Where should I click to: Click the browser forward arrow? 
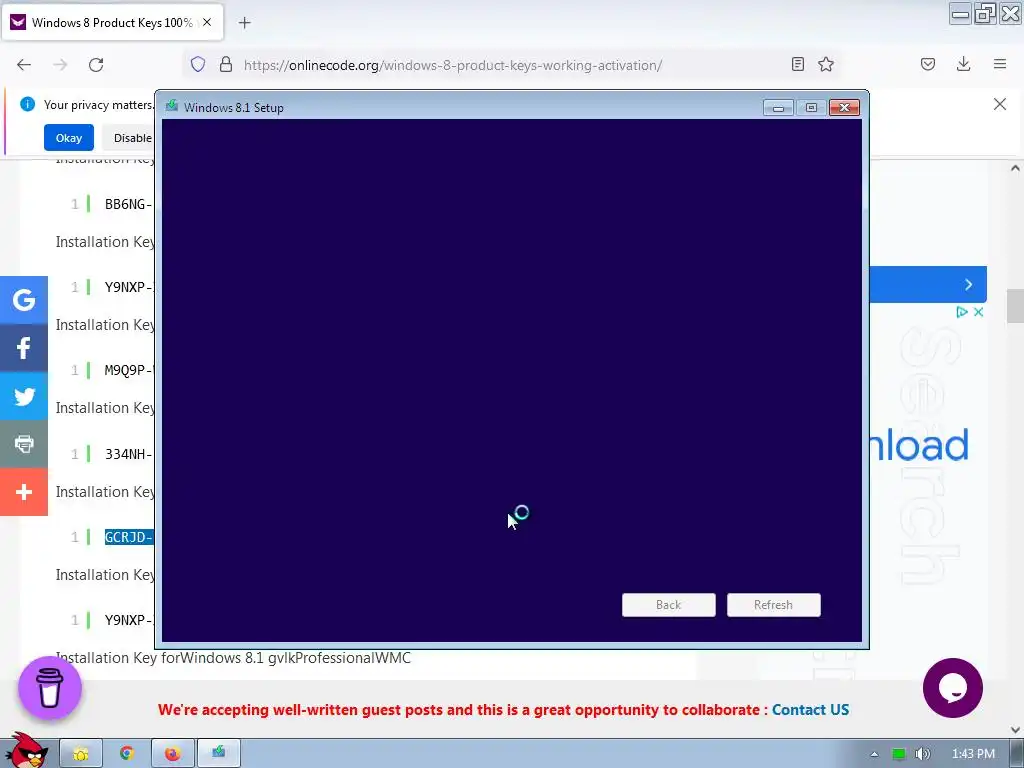click(60, 65)
